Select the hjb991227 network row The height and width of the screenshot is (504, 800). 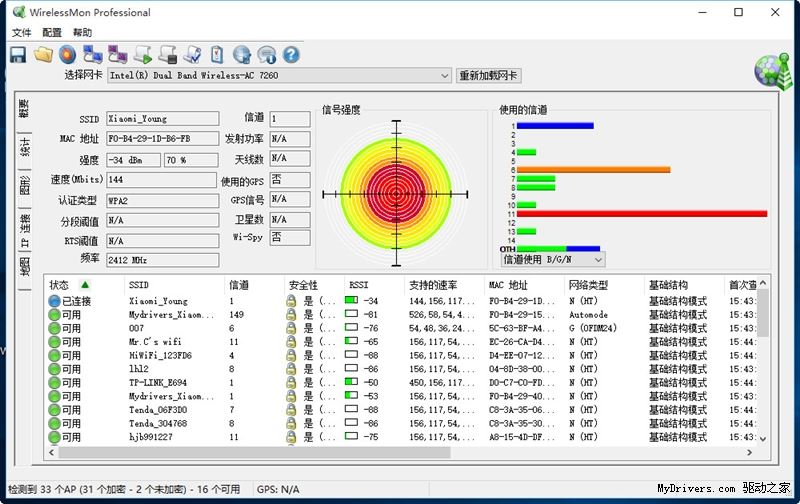tap(401, 437)
